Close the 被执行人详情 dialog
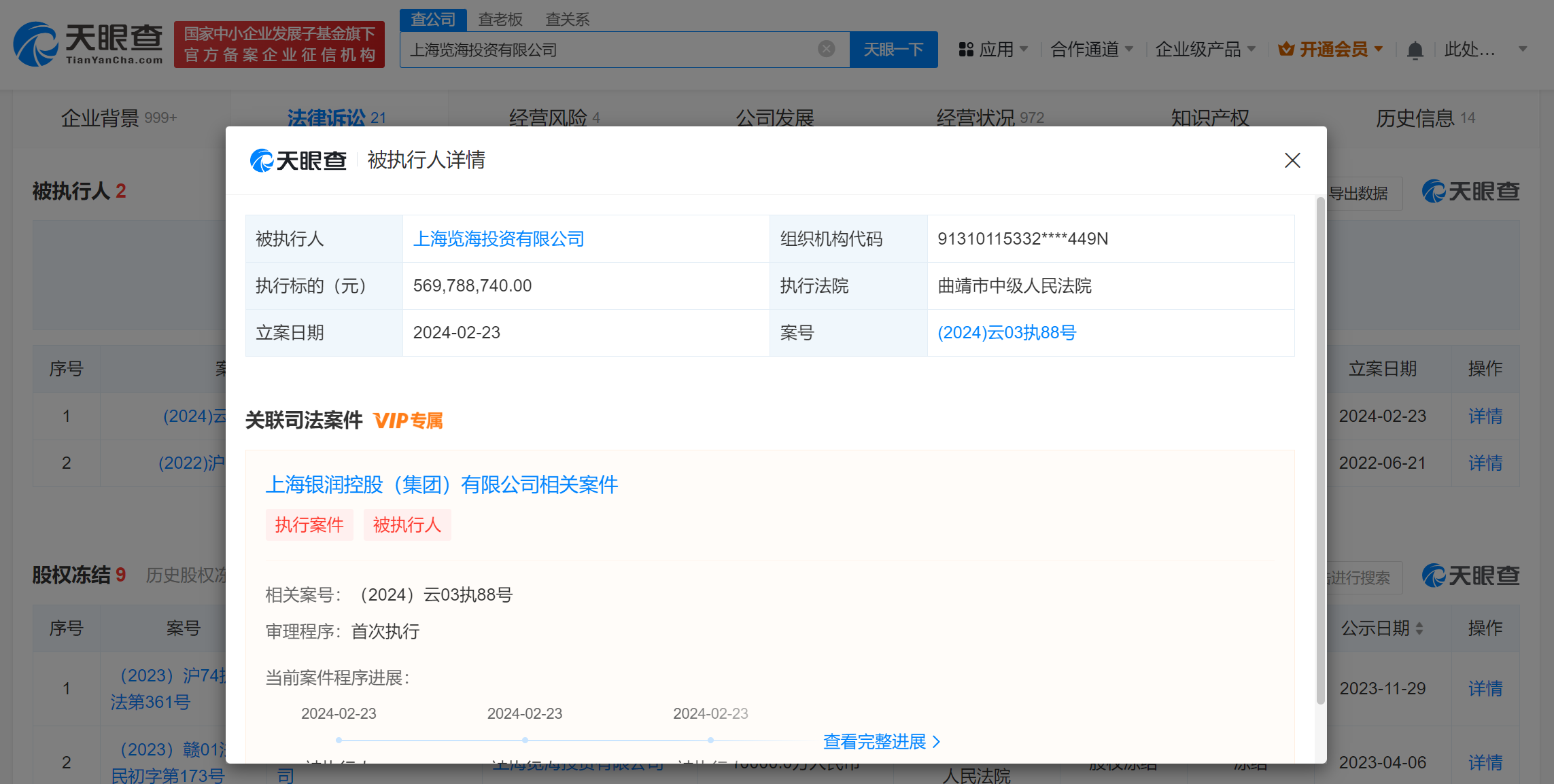1554x784 pixels. coord(1292,160)
